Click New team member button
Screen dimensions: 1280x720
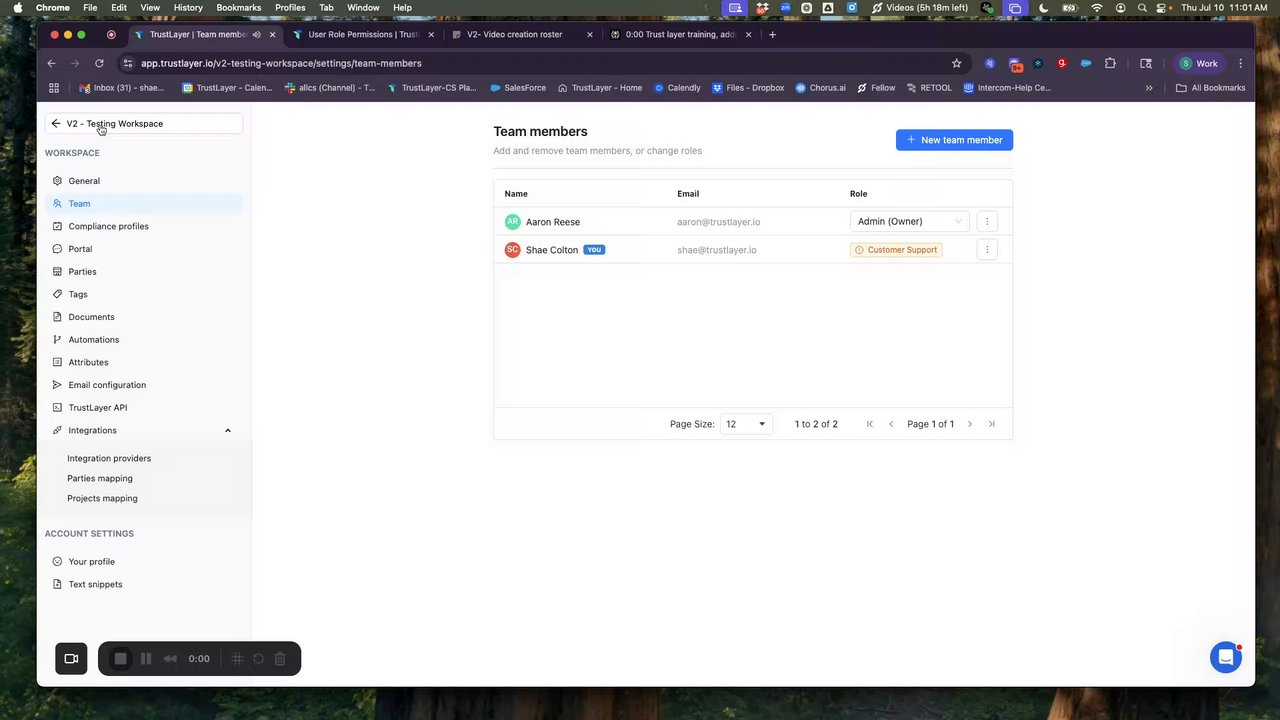[954, 140]
